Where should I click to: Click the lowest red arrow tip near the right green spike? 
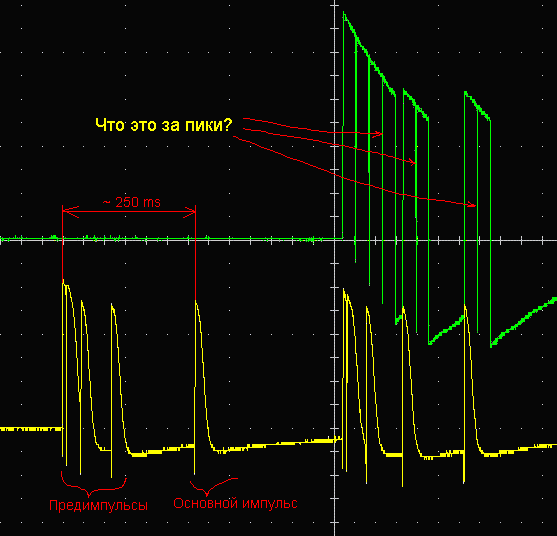click(x=471, y=205)
